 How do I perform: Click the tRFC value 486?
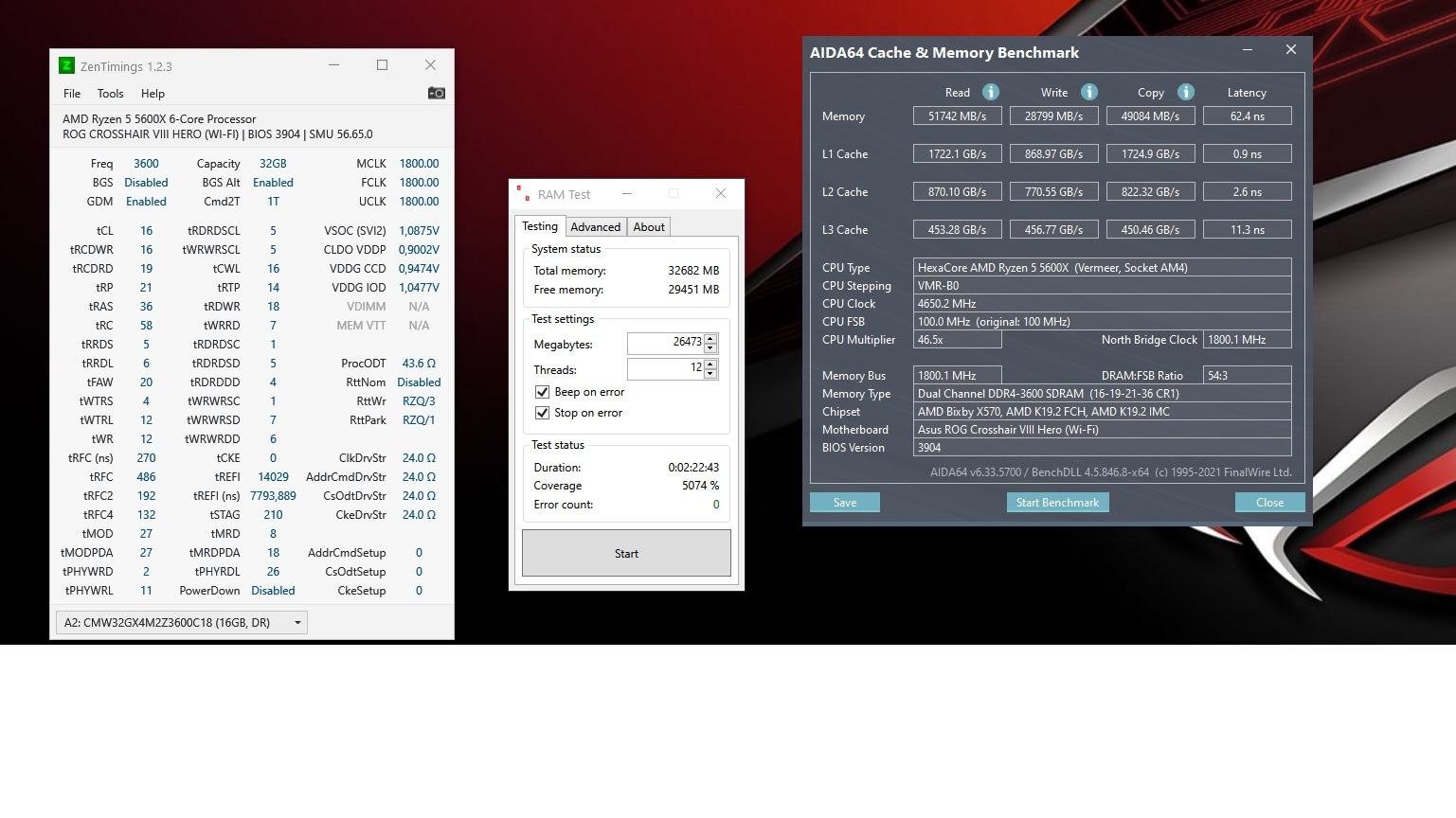(146, 476)
